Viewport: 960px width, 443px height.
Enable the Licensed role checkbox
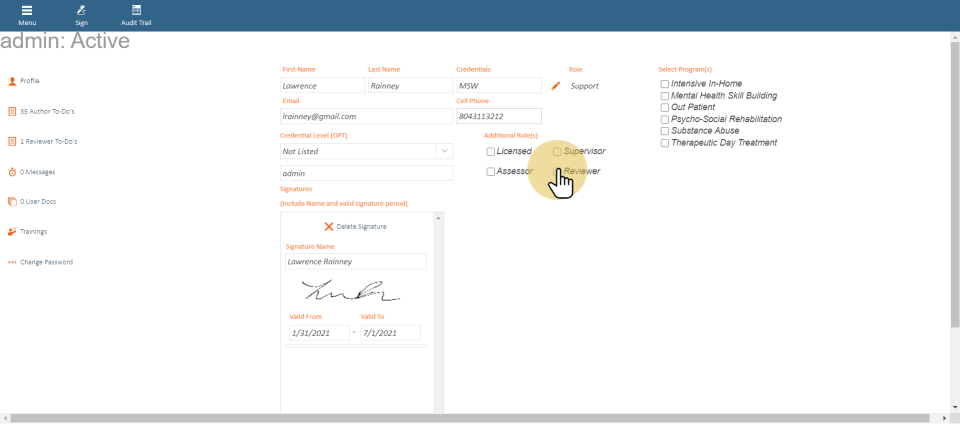pyautogui.click(x=491, y=152)
